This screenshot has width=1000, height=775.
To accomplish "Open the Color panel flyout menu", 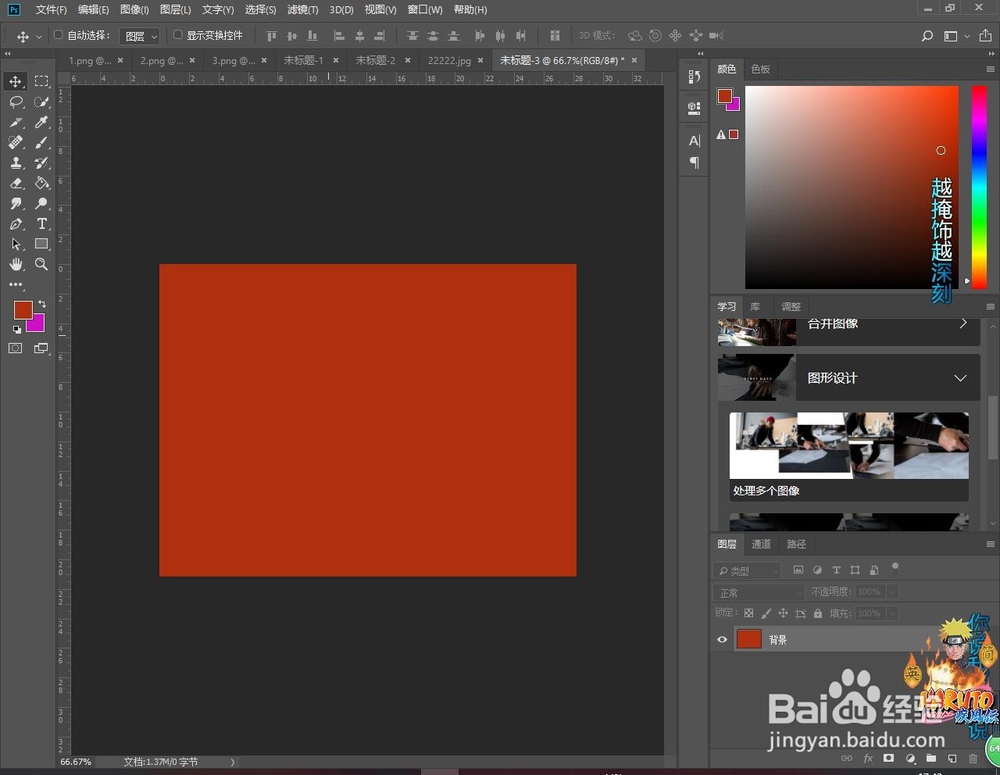I will click(x=990, y=69).
